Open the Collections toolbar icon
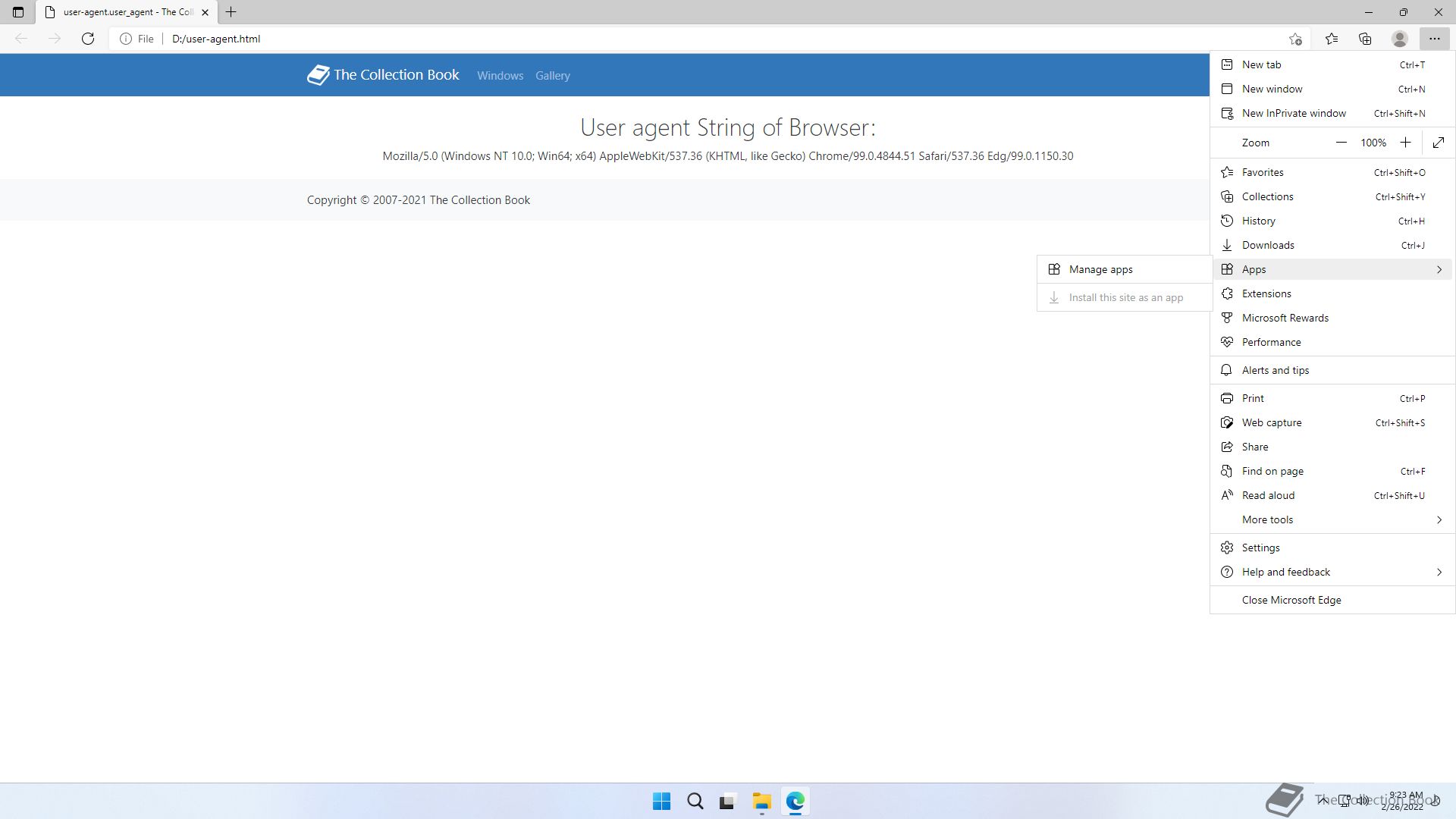This screenshot has width=1456, height=819. pos(1365,39)
